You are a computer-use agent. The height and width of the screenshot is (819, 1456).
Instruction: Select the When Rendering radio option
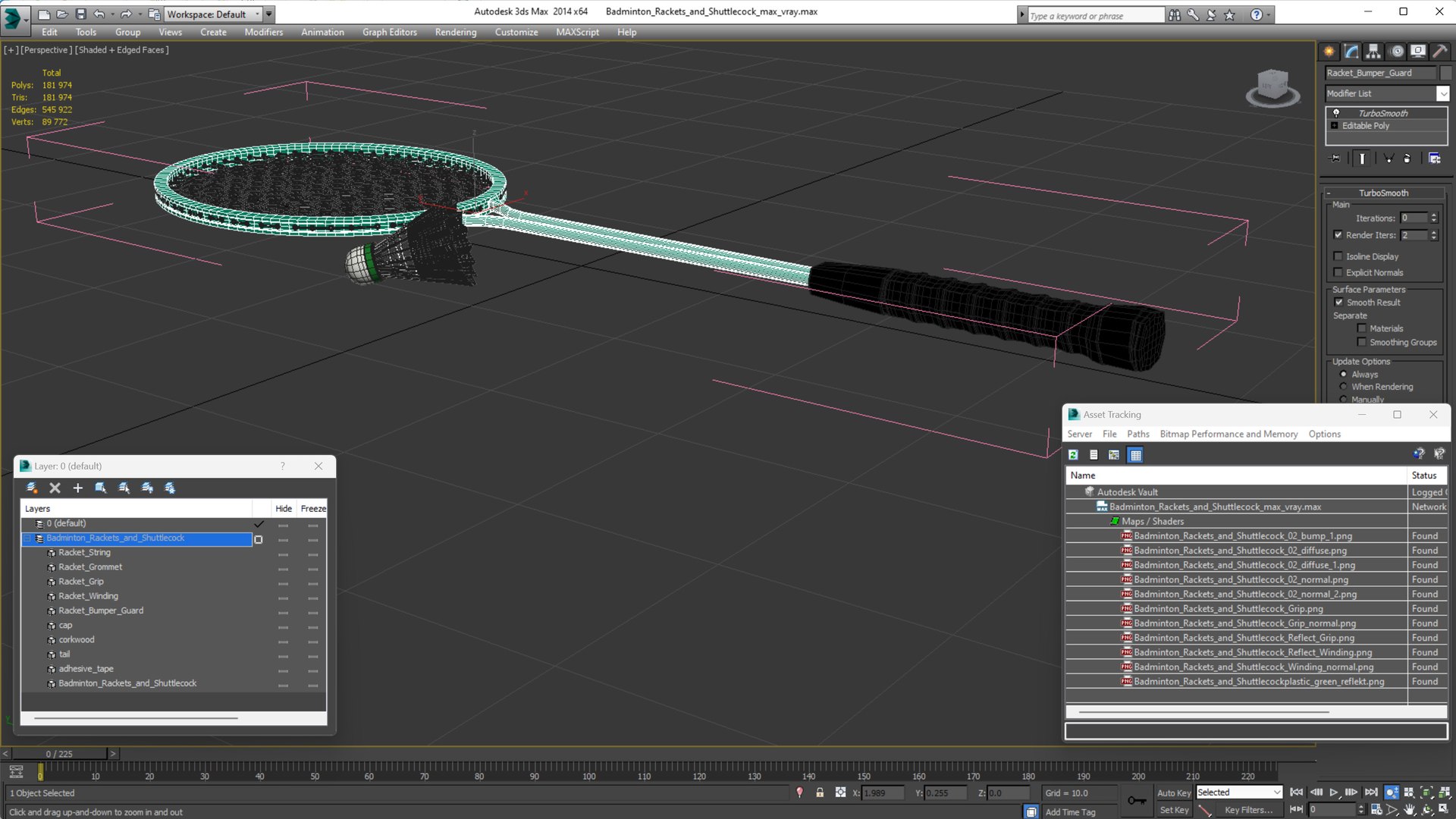click(x=1343, y=387)
